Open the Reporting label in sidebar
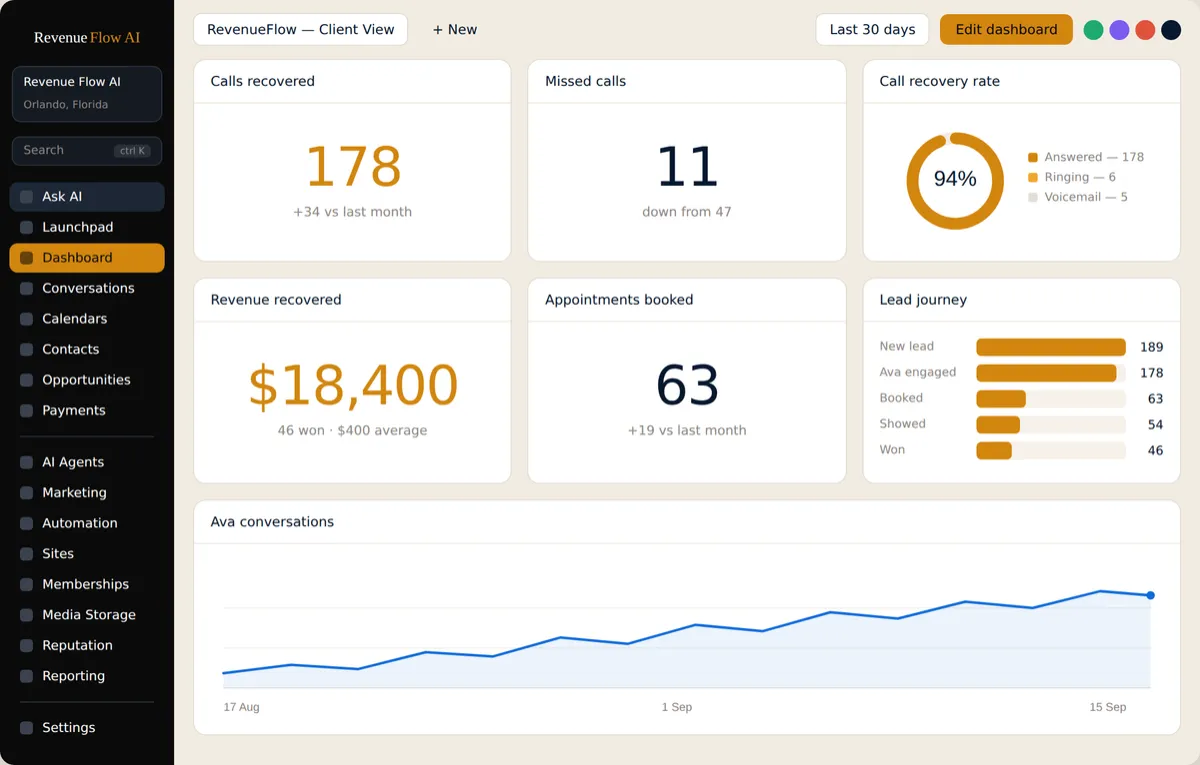Image resolution: width=1200 pixels, height=765 pixels. pyautogui.click(x=73, y=676)
